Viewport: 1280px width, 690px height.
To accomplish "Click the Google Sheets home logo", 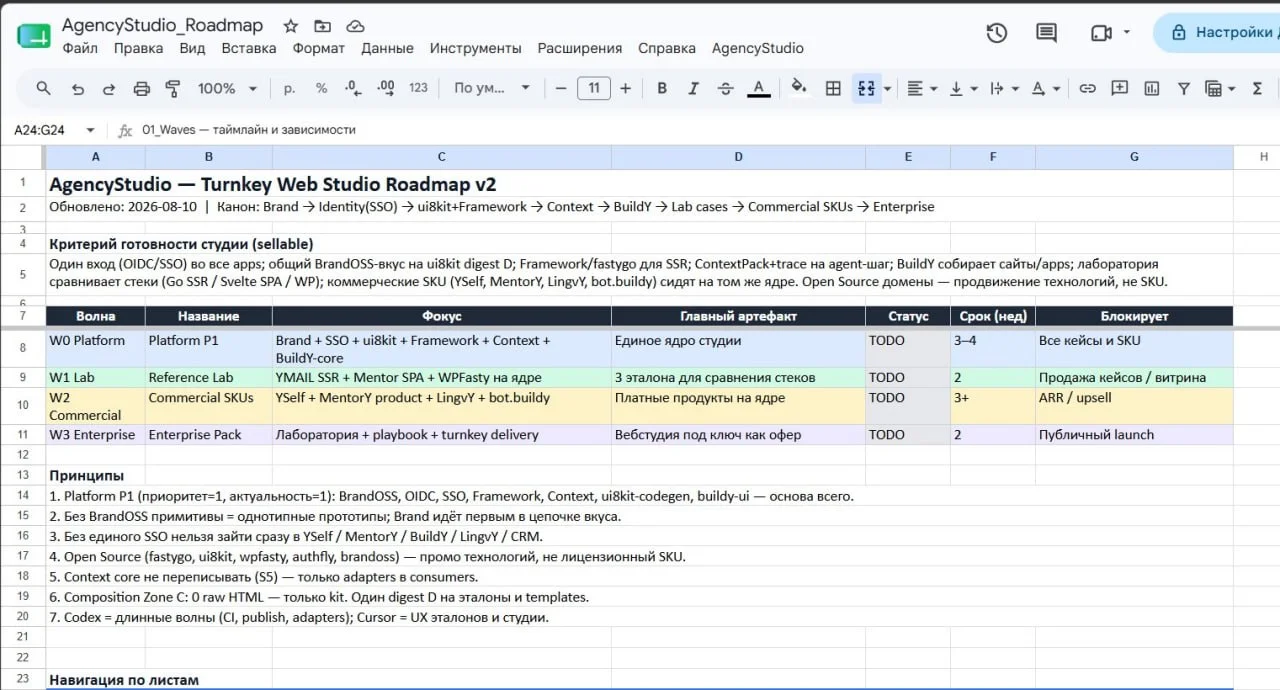I will pyautogui.click(x=33, y=34).
